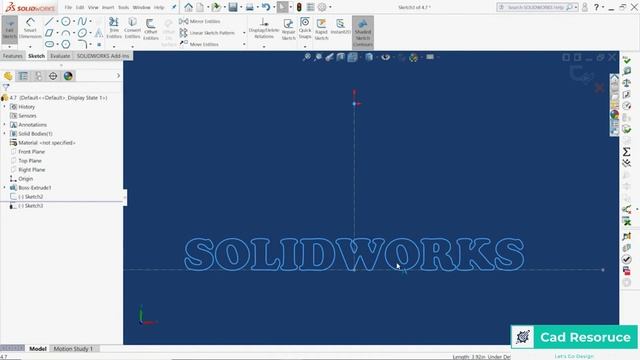The height and width of the screenshot is (360, 640).
Task: Expand the Solid Bodies(1) tree item
Action: point(5,134)
